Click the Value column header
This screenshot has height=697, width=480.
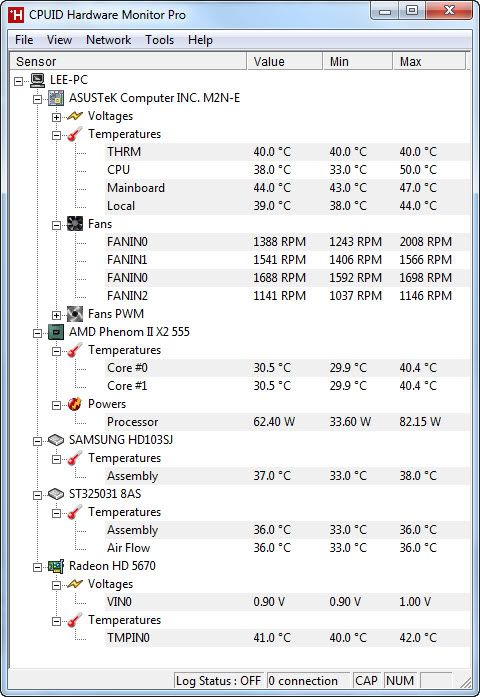tap(284, 61)
